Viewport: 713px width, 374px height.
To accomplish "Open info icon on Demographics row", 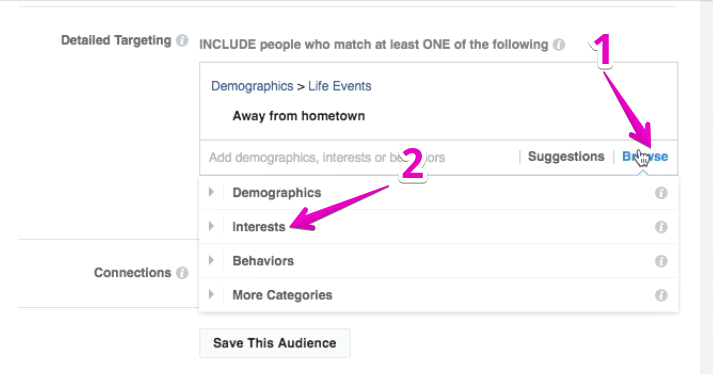I will (661, 193).
